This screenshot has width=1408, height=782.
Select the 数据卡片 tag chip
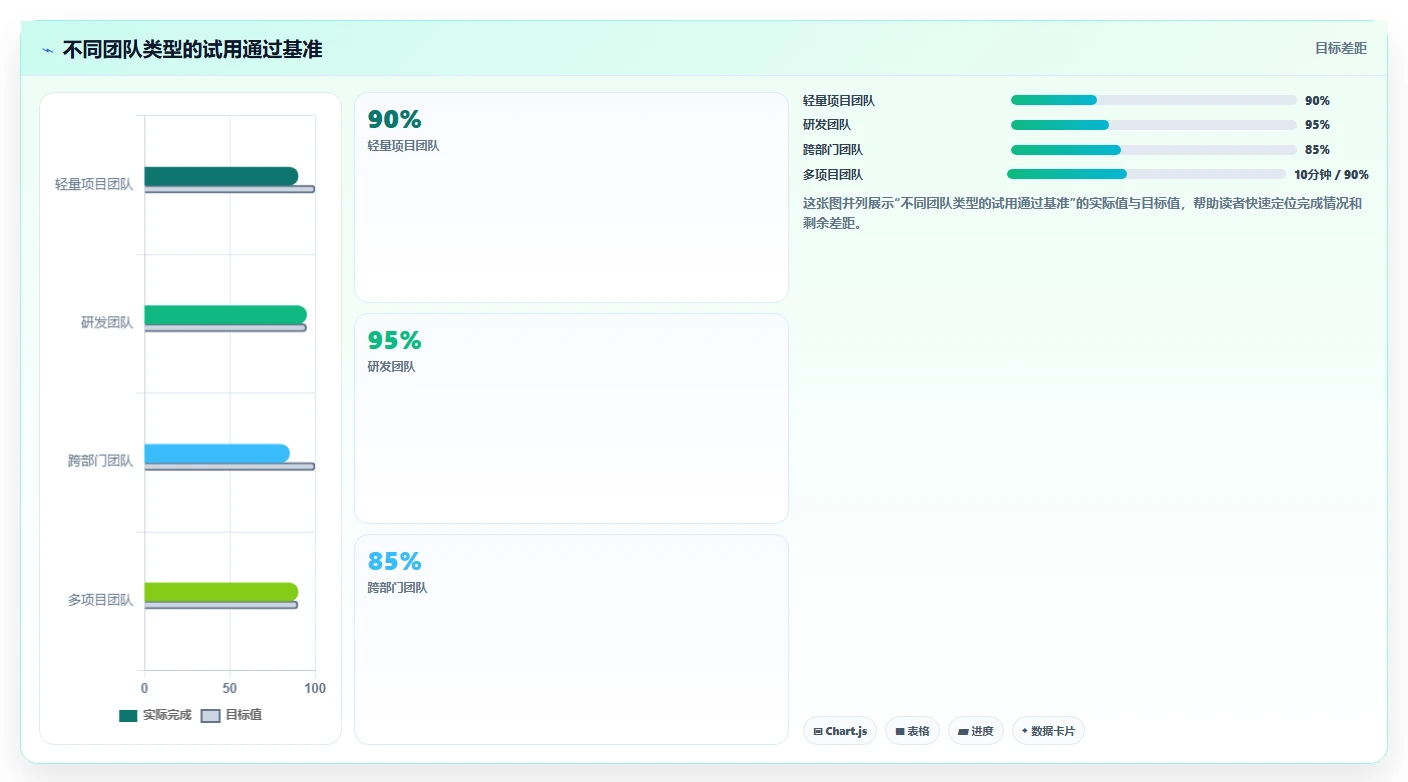coord(1048,731)
